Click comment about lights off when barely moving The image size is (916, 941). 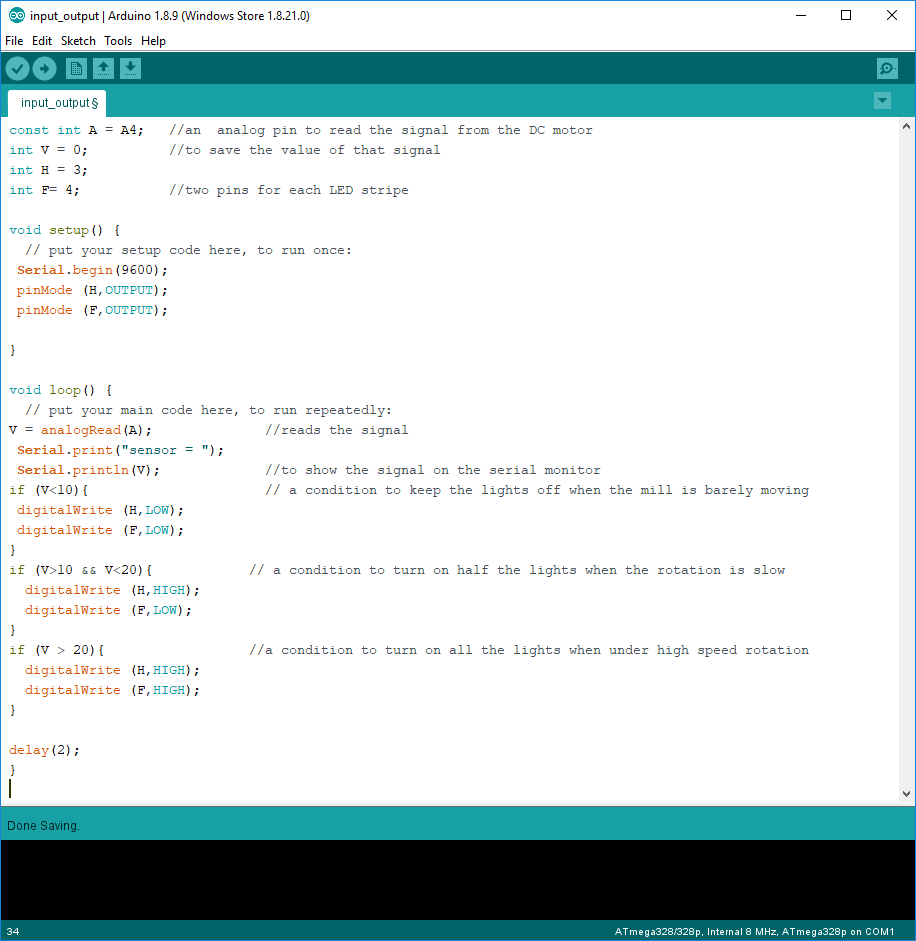[537, 490]
